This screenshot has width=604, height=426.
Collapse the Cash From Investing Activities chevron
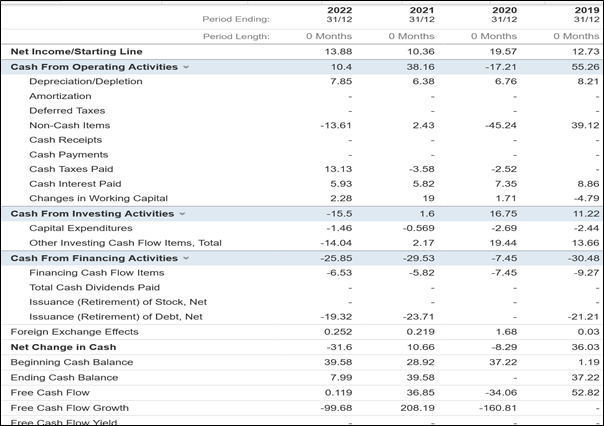coord(182,214)
